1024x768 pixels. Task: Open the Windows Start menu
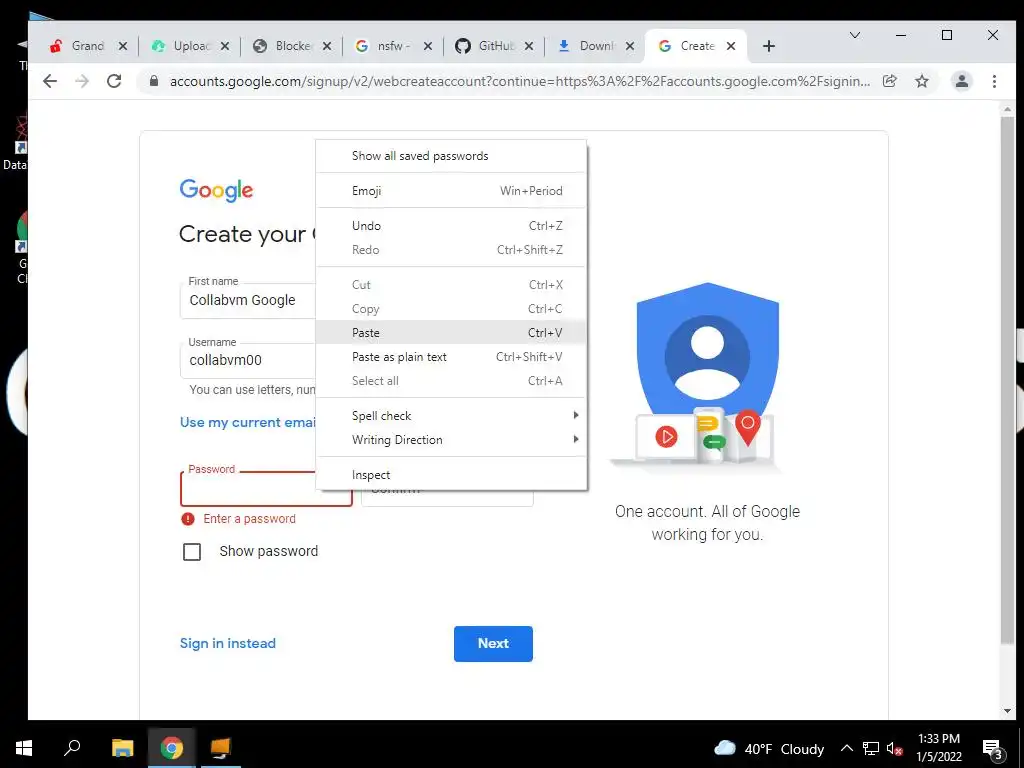click(x=24, y=748)
